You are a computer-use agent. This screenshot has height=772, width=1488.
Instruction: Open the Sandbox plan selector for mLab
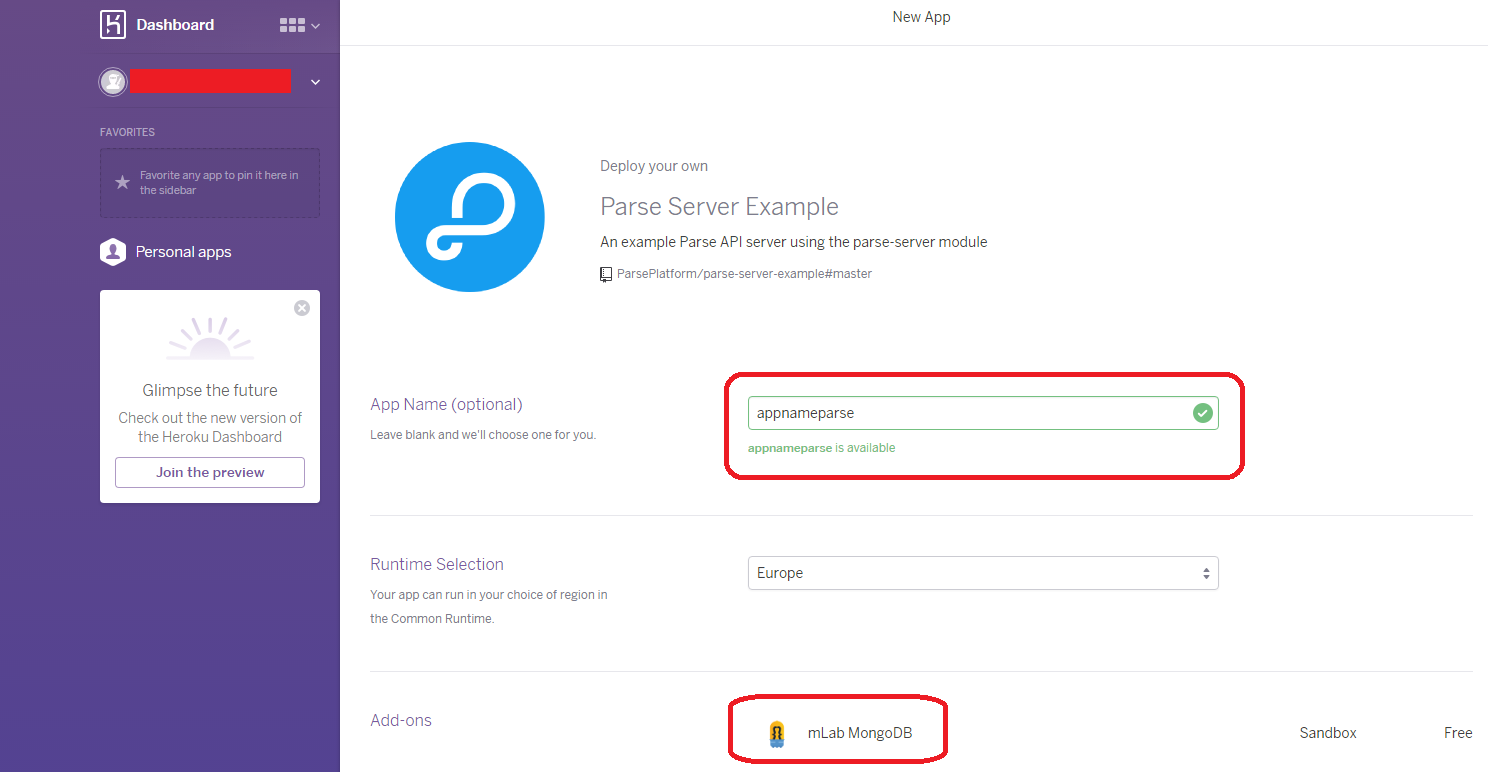1328,732
